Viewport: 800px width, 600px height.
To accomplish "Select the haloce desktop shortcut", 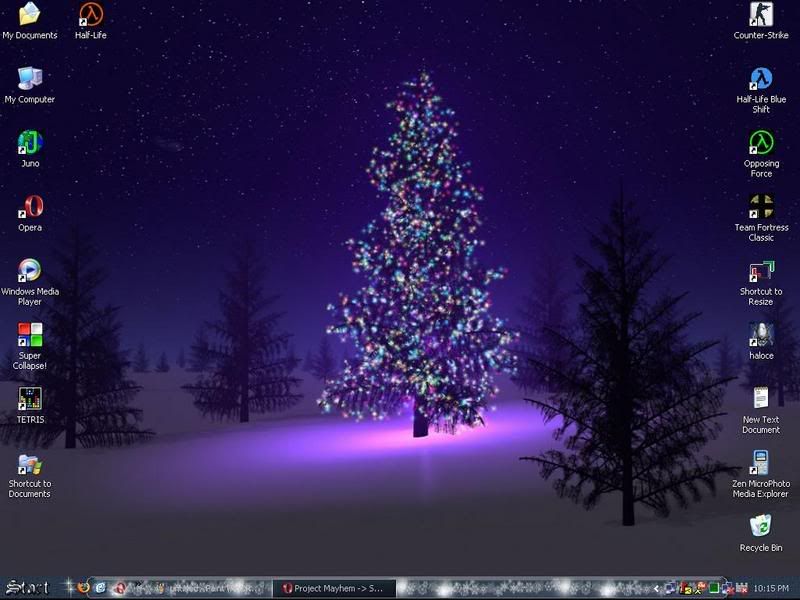I will (x=761, y=335).
